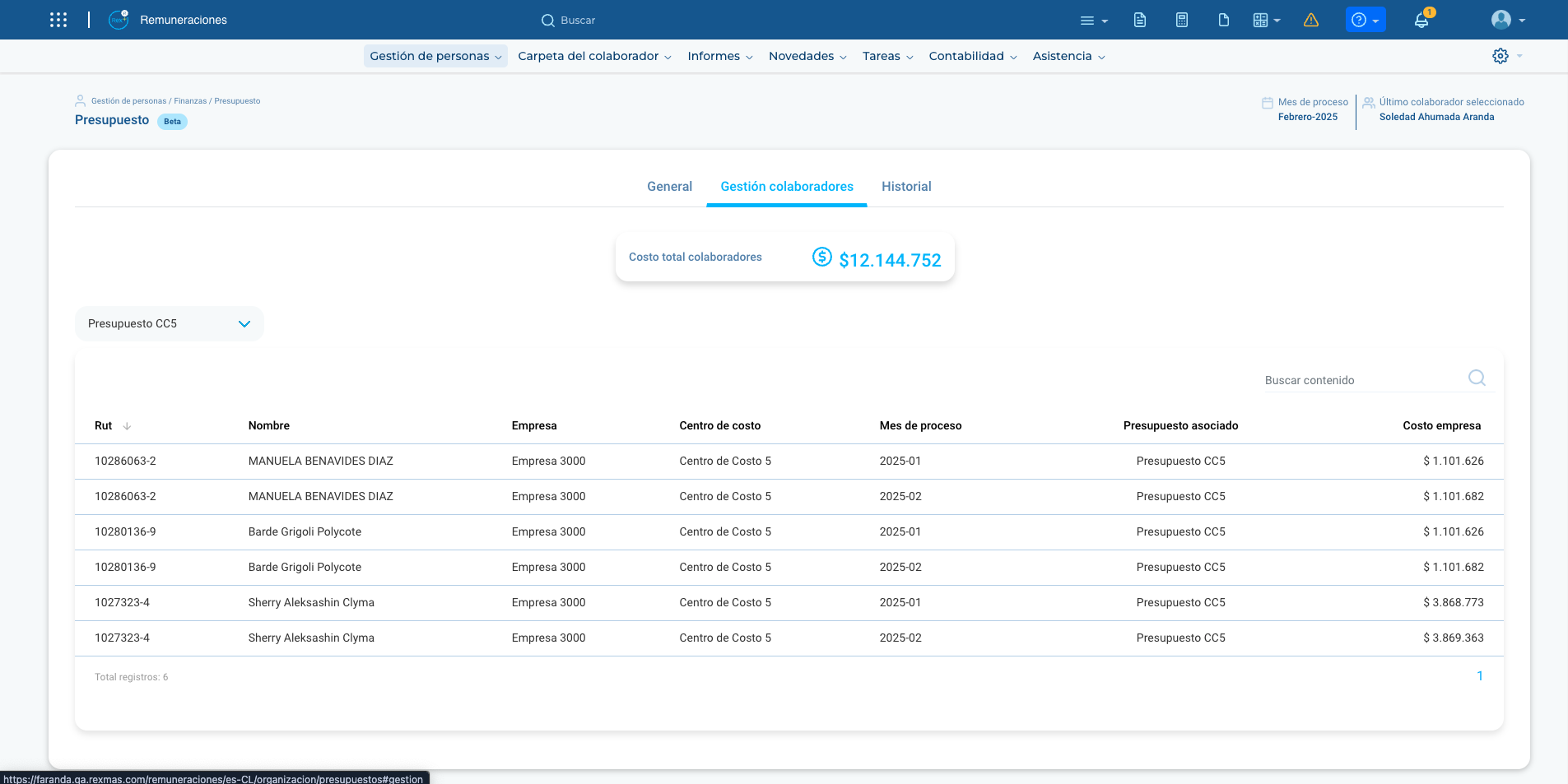Click the blank page icon in top bar
Image resolution: width=1568 pixels, height=784 pixels.
1224,20
